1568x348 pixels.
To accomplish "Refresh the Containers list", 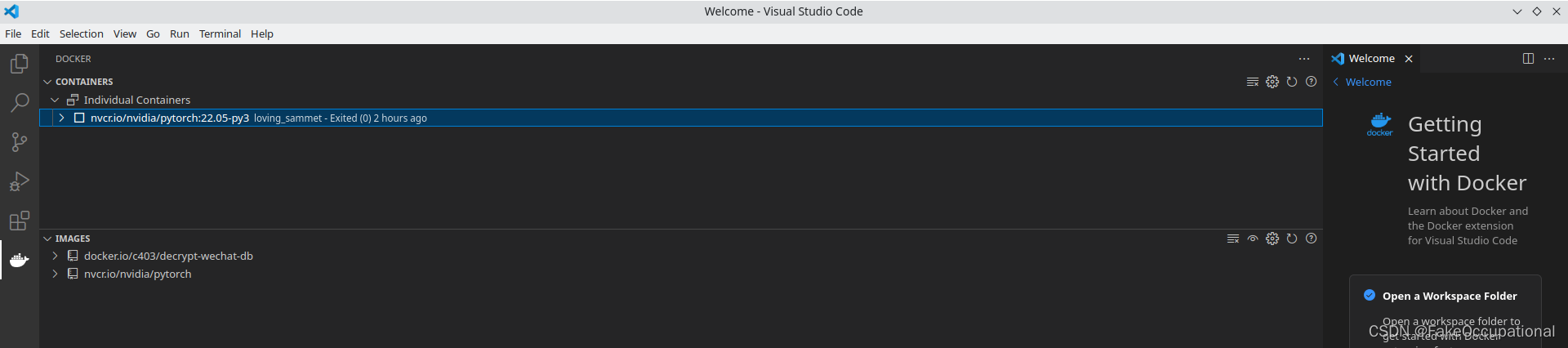I will click(x=1292, y=82).
